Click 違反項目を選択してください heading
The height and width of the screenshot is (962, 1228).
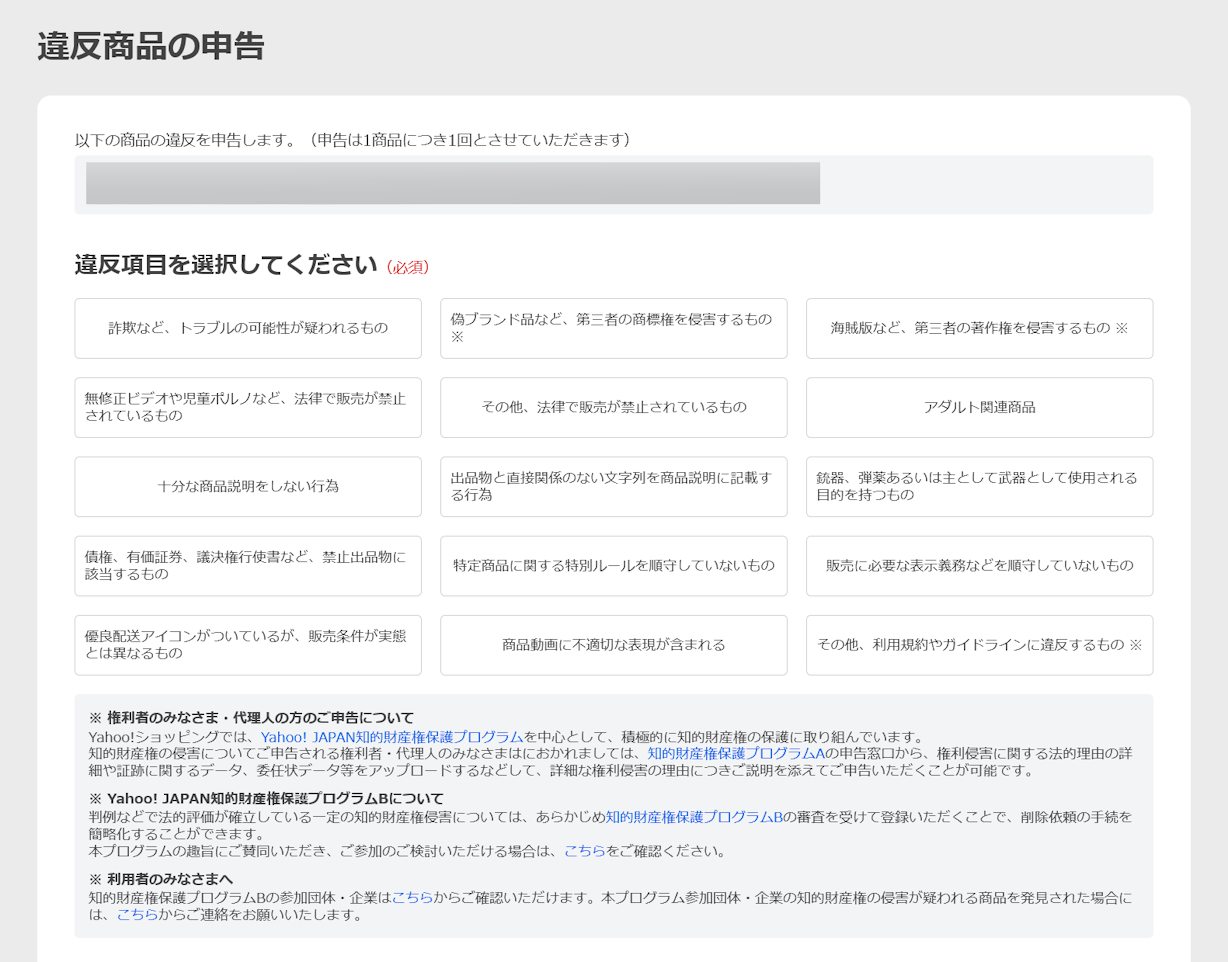(226, 265)
